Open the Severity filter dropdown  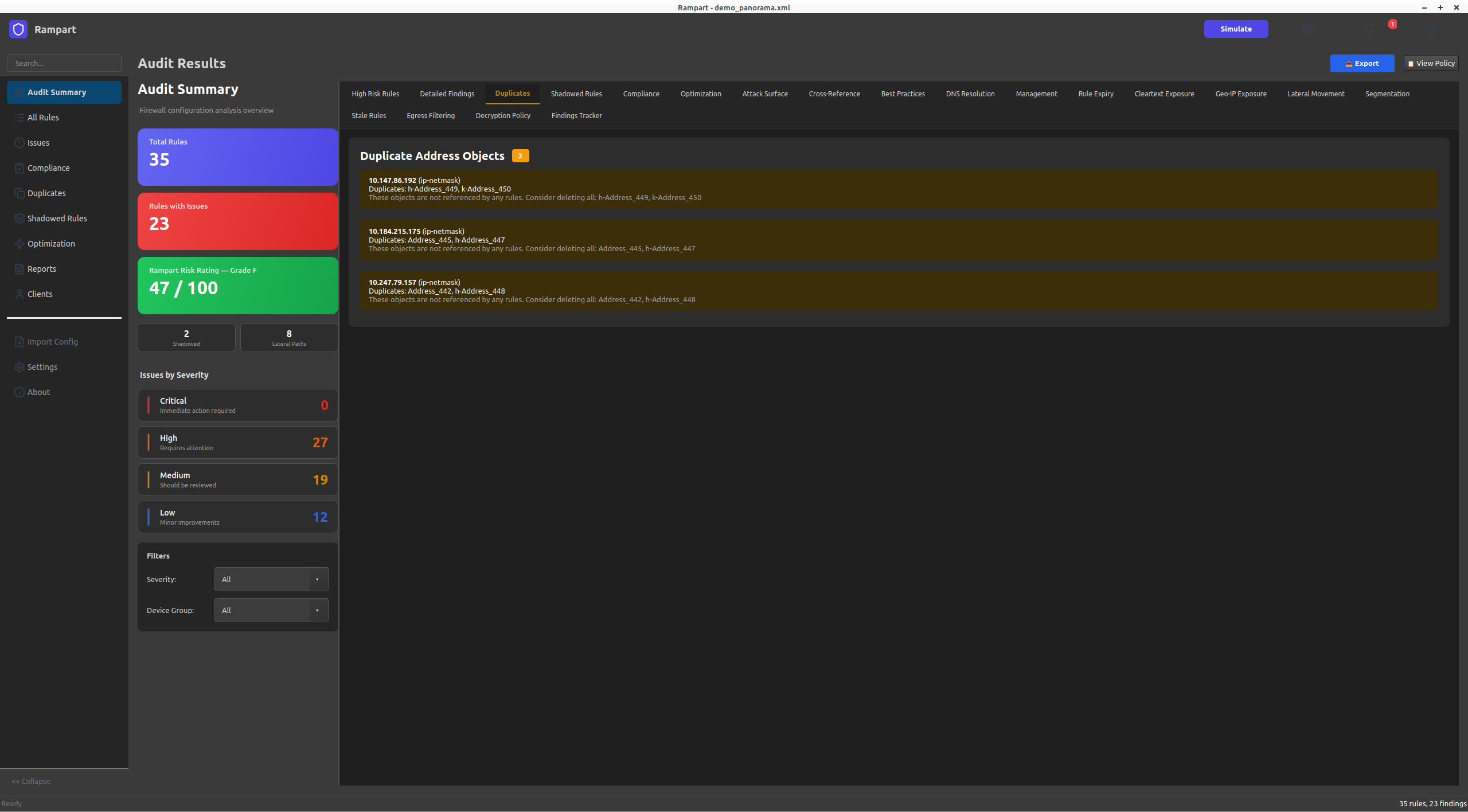point(271,579)
